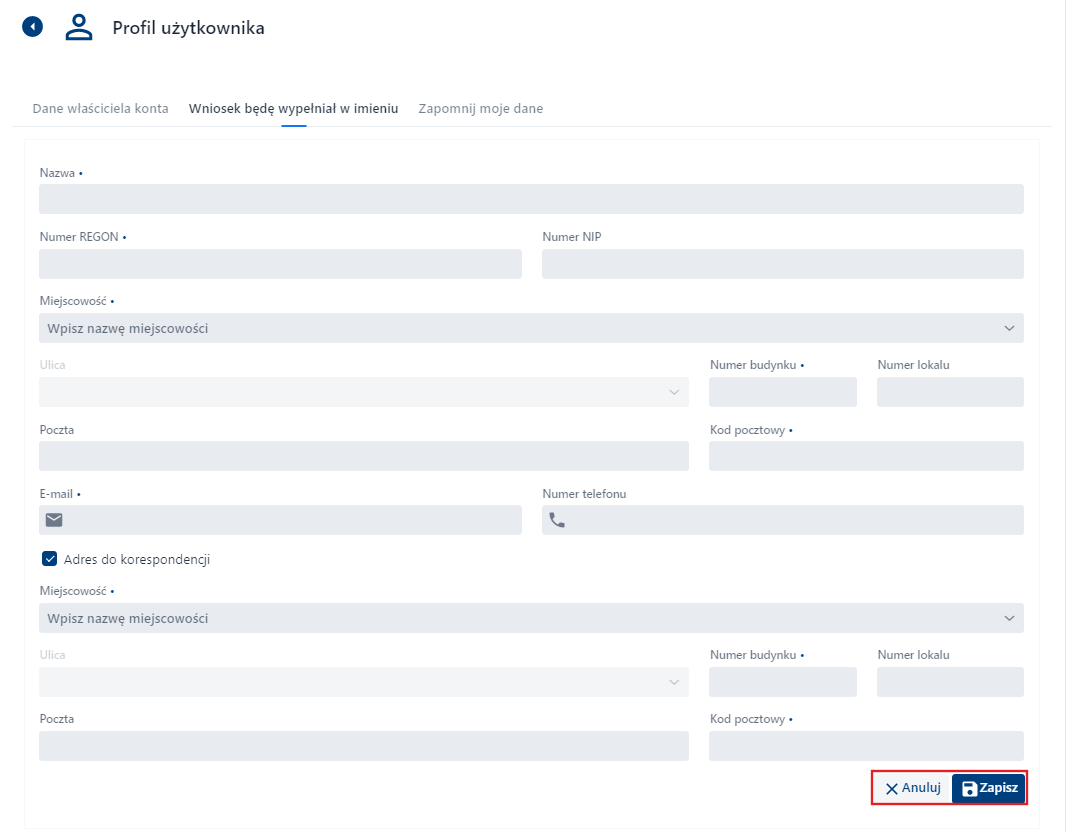Click the user profile person icon

coord(79,28)
